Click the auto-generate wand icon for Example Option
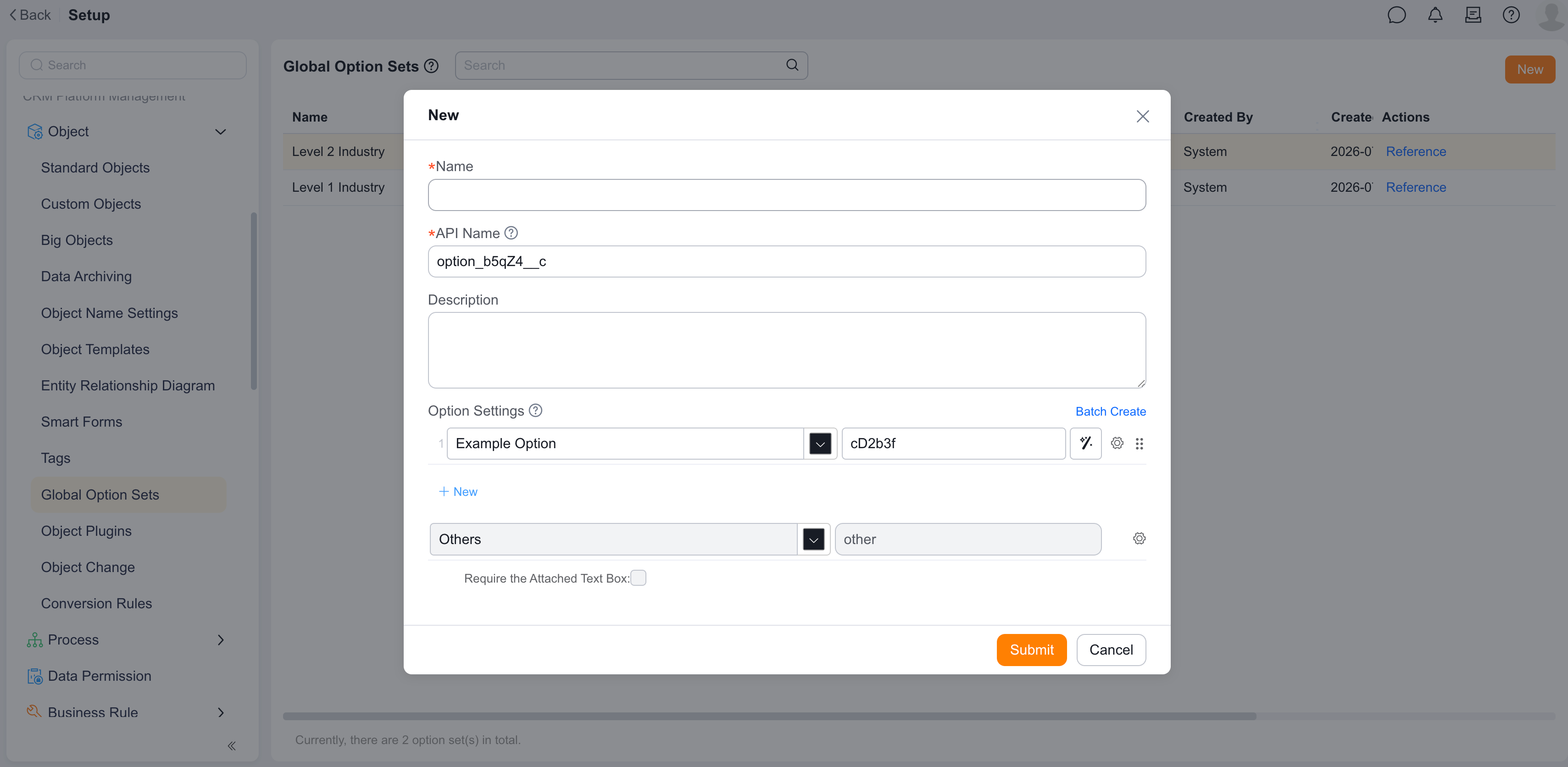Image resolution: width=1568 pixels, height=767 pixels. (x=1085, y=443)
